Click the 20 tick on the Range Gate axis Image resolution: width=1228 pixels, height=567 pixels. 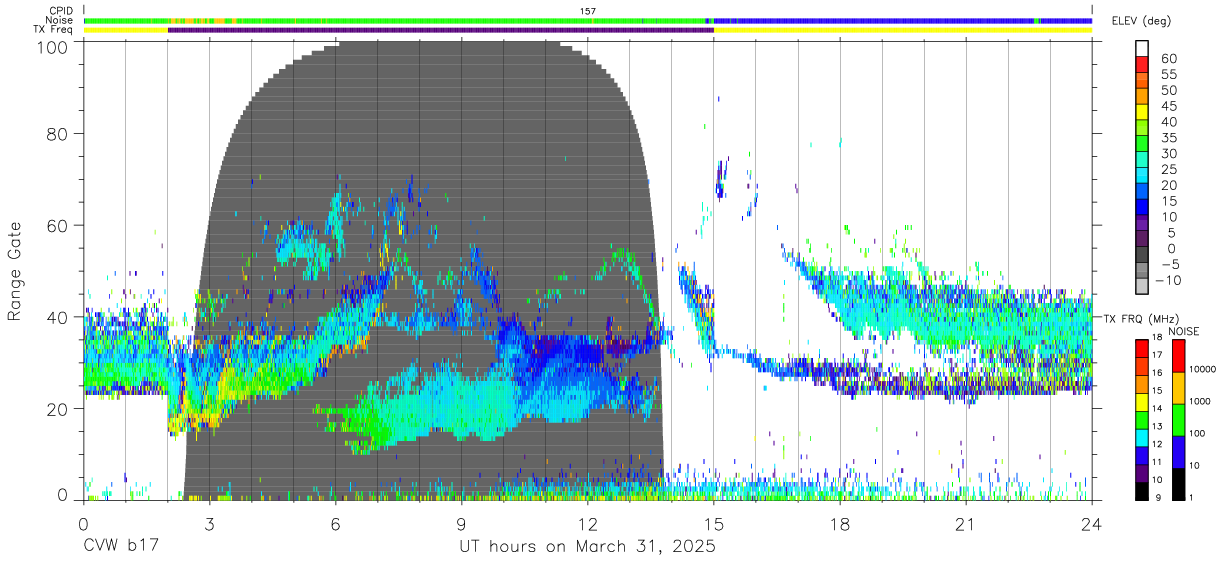coord(57,409)
